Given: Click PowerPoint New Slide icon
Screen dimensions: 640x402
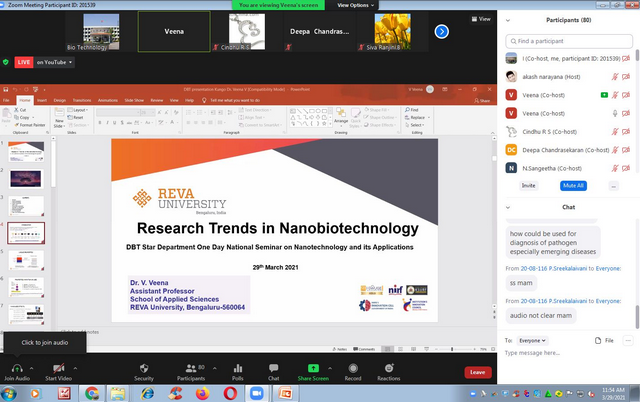Looking at the screenshot, I should click(59, 113).
